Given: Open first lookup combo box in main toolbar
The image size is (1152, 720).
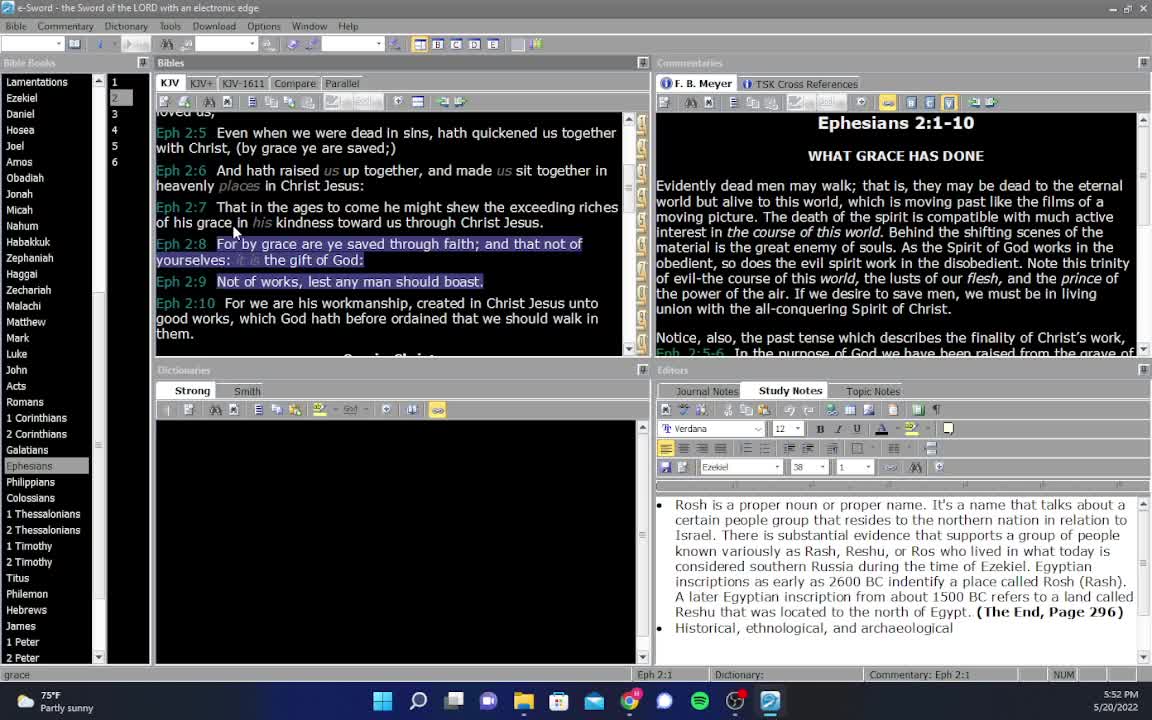Looking at the screenshot, I should 32,45.
